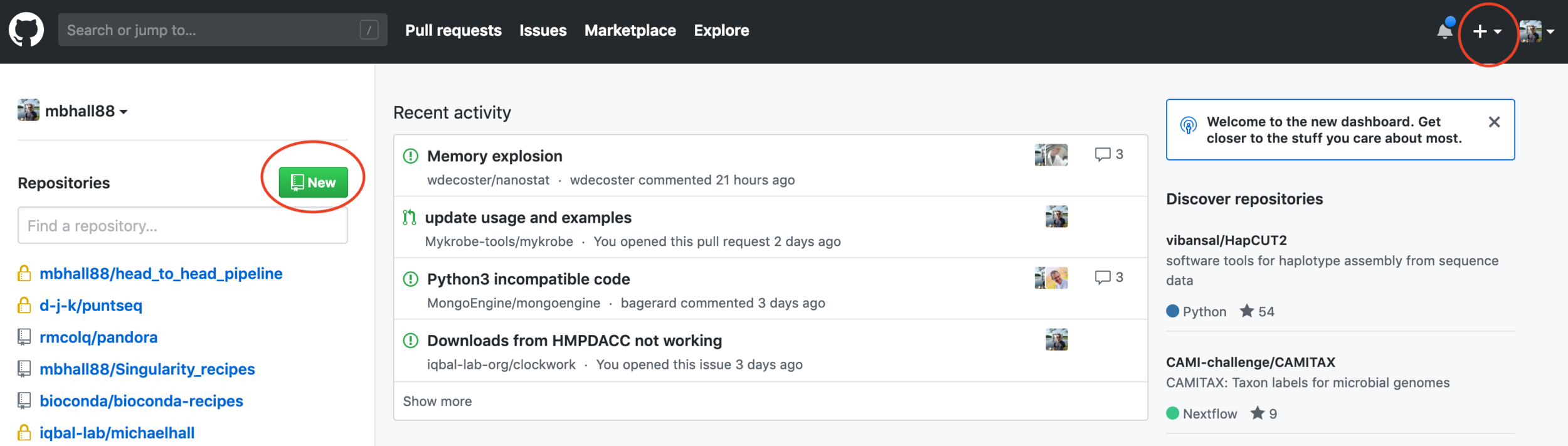Open the notifications bell icon
Screen dimensions: 1568x446
click(x=1444, y=29)
